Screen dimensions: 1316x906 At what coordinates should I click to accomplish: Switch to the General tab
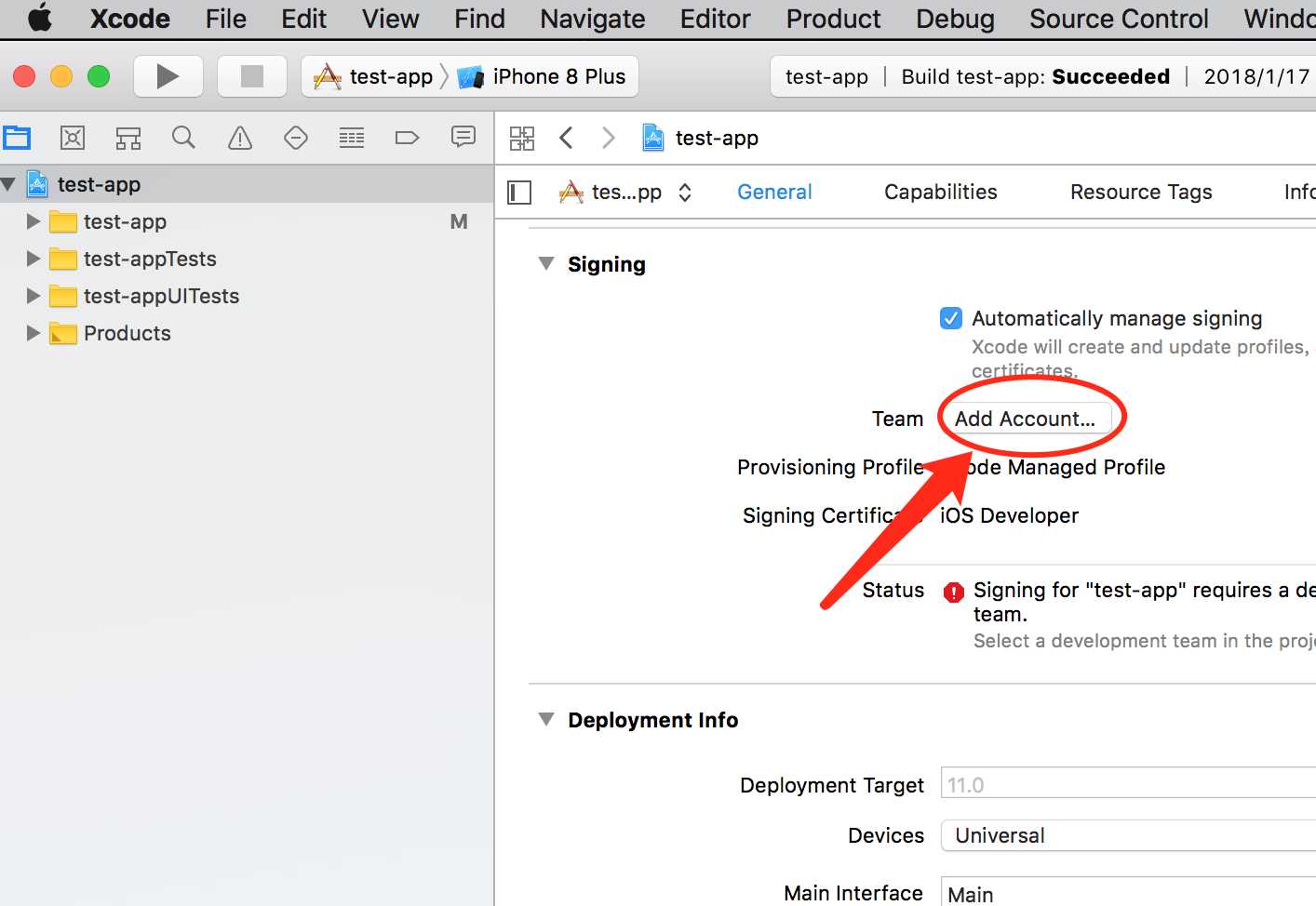(x=774, y=192)
